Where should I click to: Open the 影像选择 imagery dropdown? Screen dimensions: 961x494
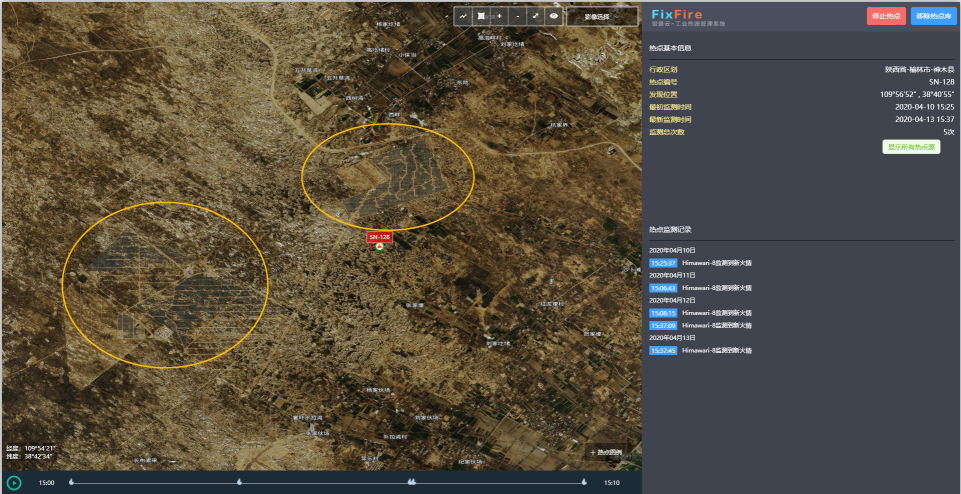601,16
